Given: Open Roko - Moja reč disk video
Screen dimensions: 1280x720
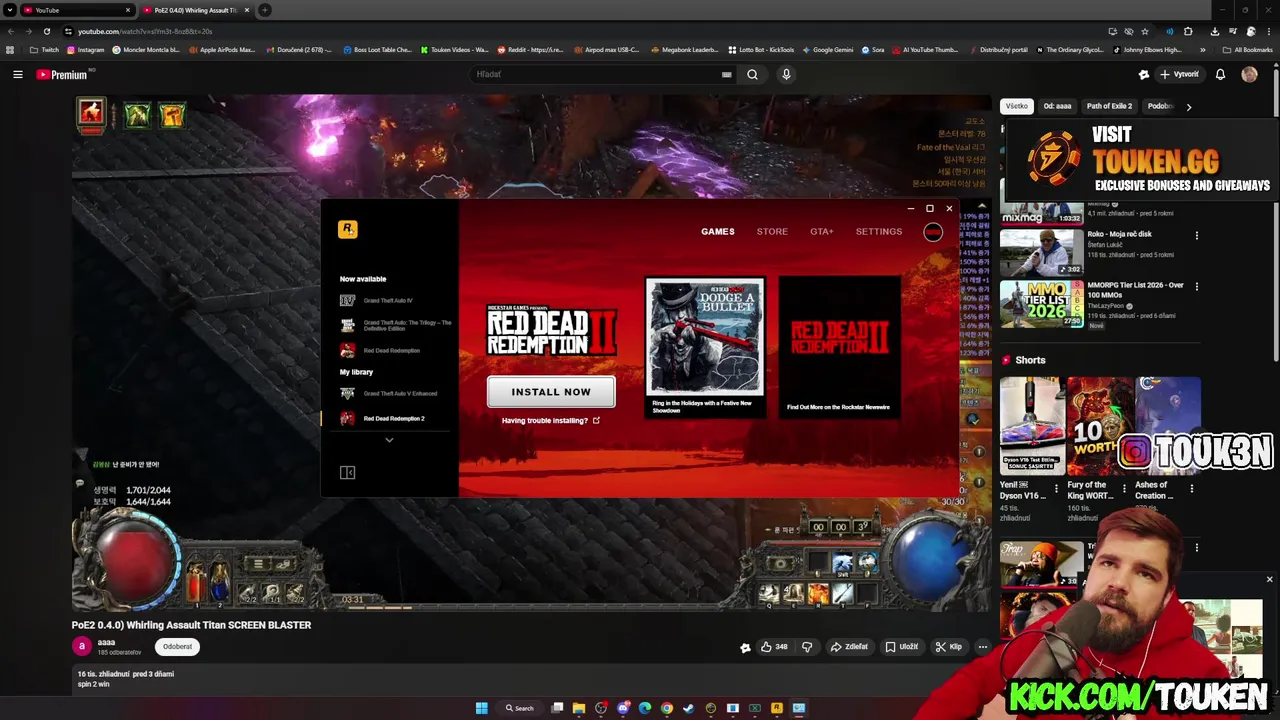Looking at the screenshot, I should coord(1041,252).
